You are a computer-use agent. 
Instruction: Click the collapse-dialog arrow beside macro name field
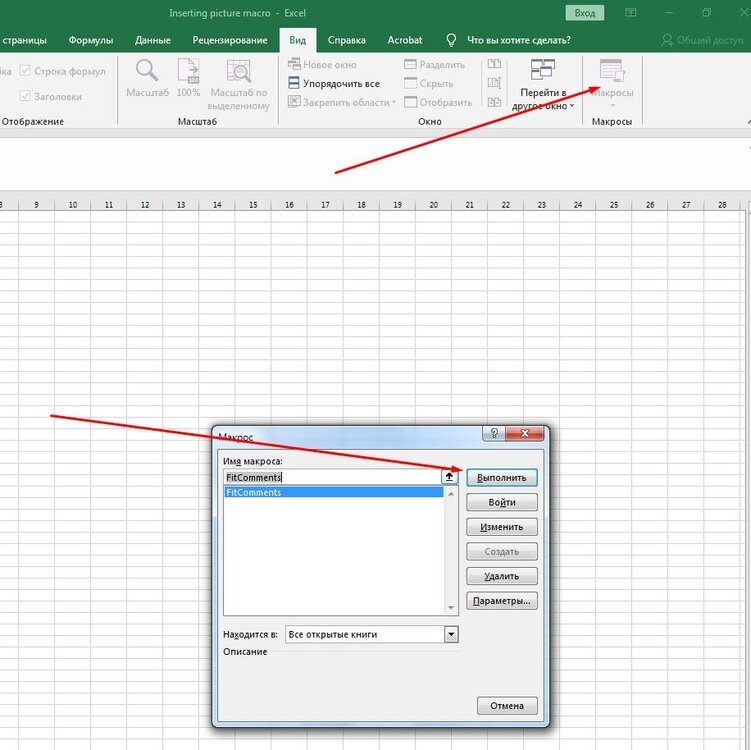click(x=449, y=477)
